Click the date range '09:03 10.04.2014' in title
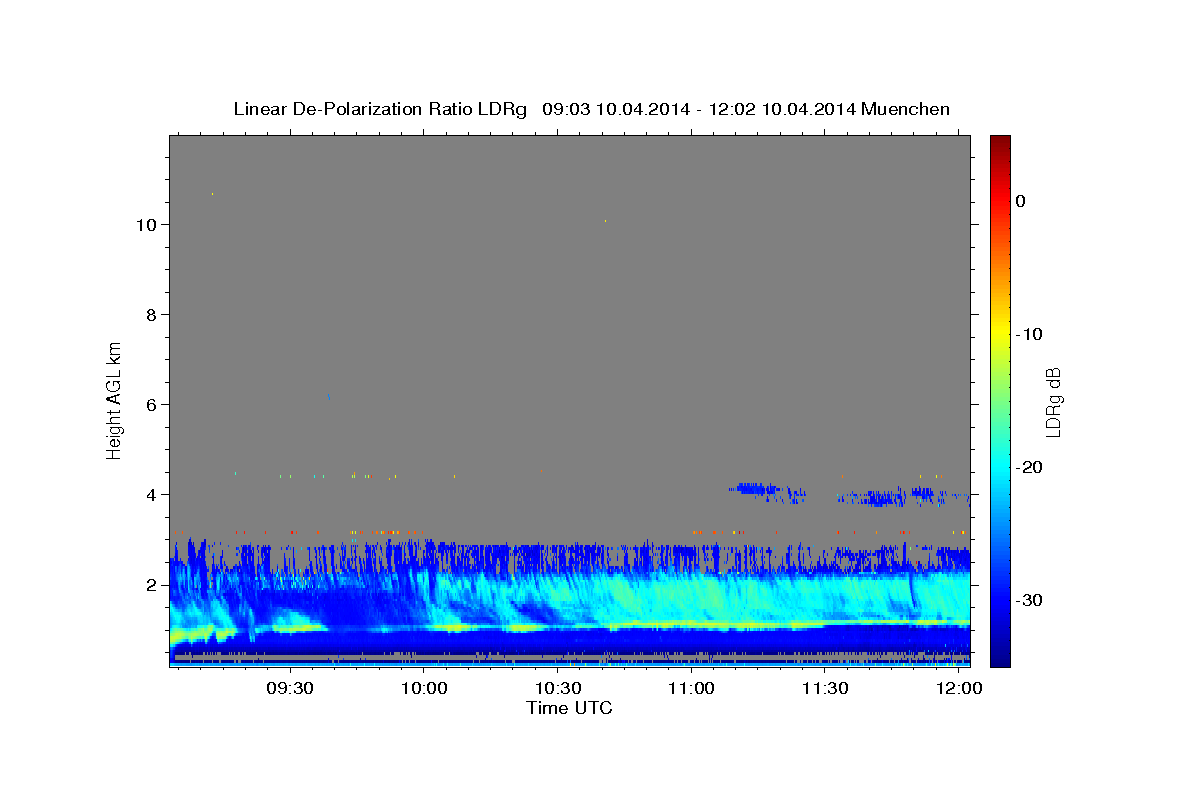 (616, 109)
